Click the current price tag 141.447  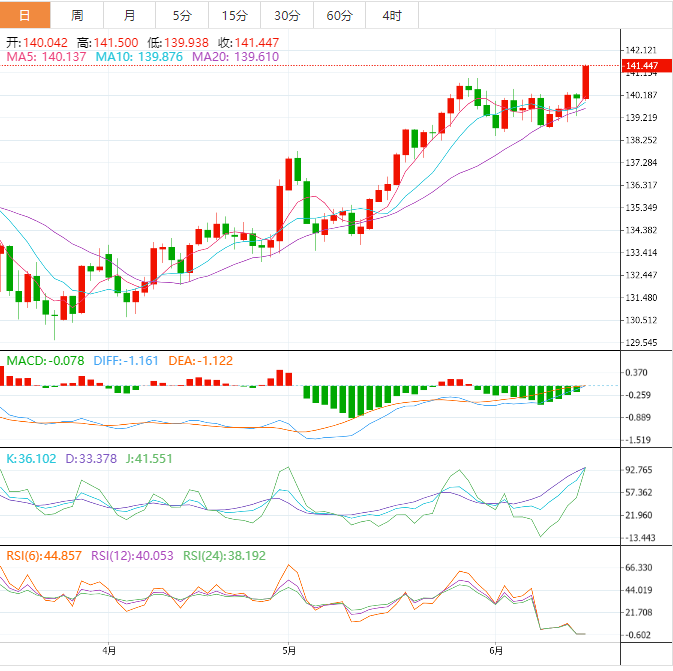[x=641, y=67]
